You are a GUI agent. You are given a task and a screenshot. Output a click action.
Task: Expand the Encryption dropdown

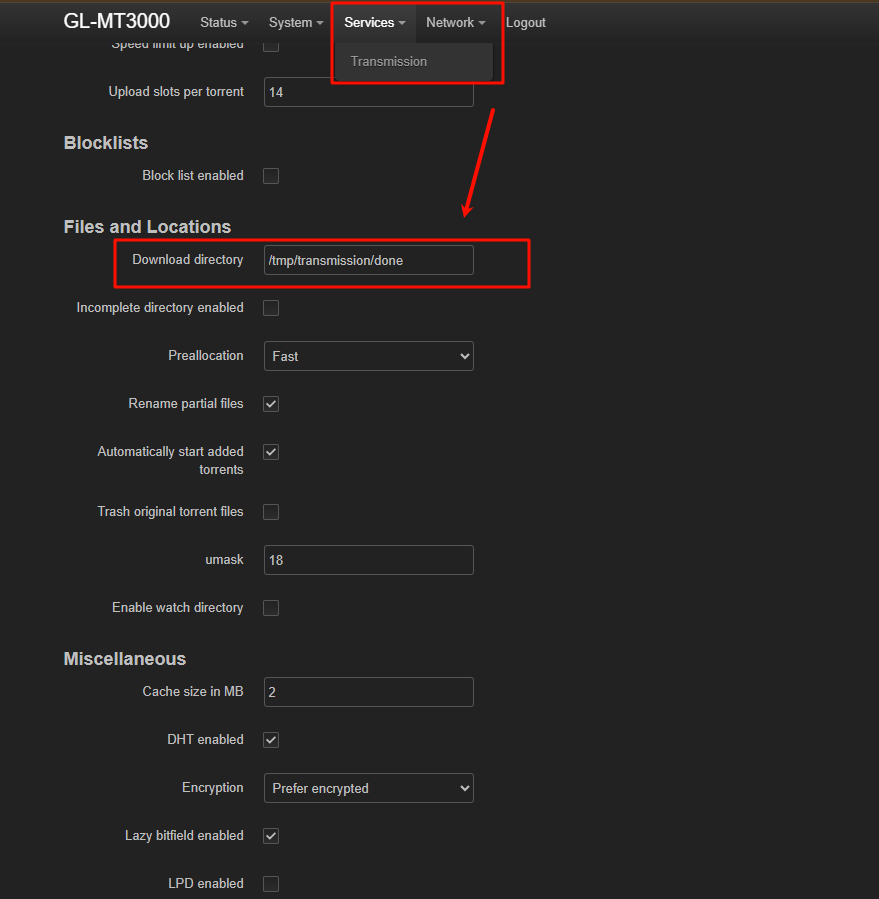pyautogui.click(x=368, y=788)
